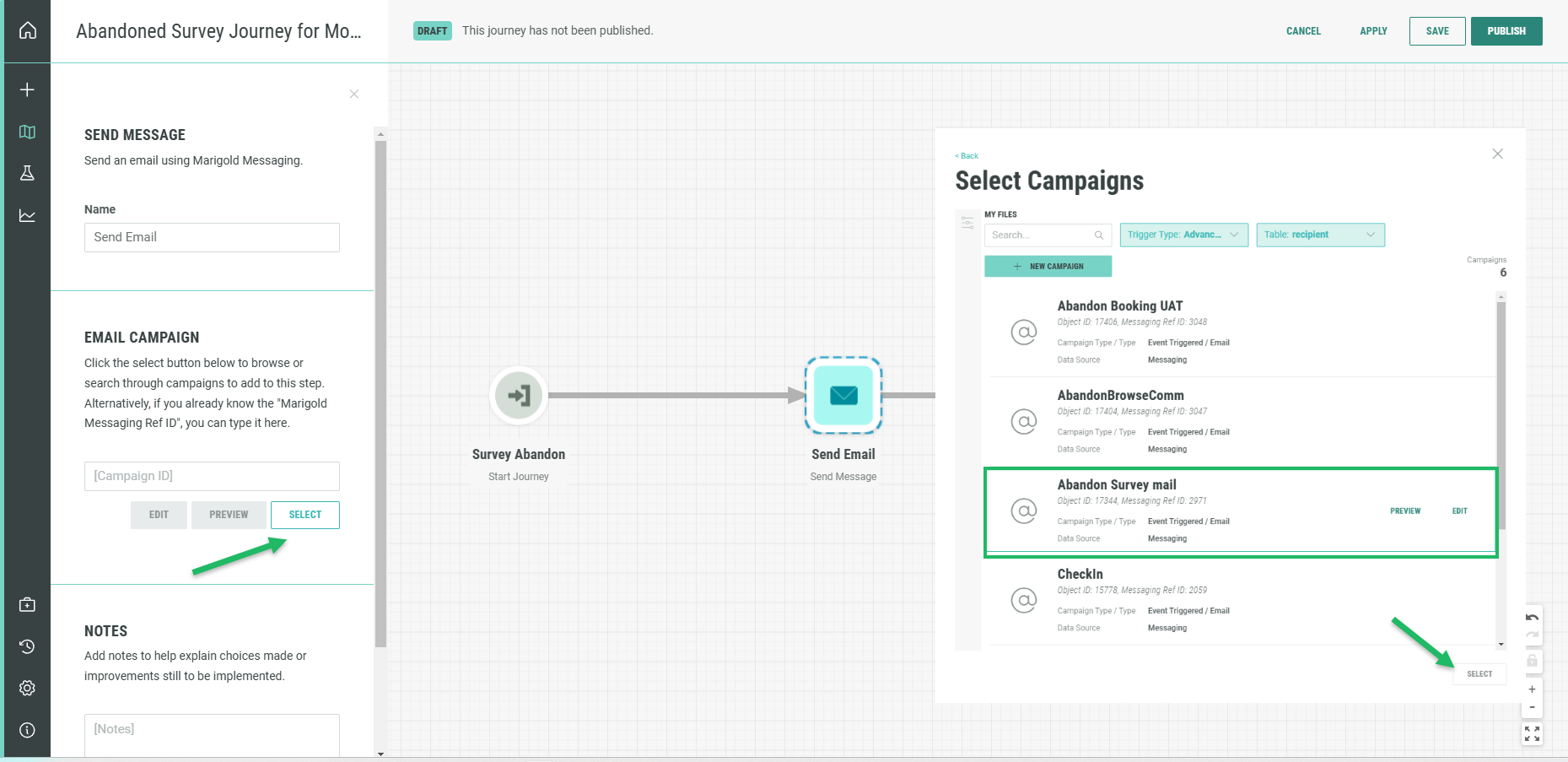
Task: Open the history clock icon
Action: coord(27,646)
